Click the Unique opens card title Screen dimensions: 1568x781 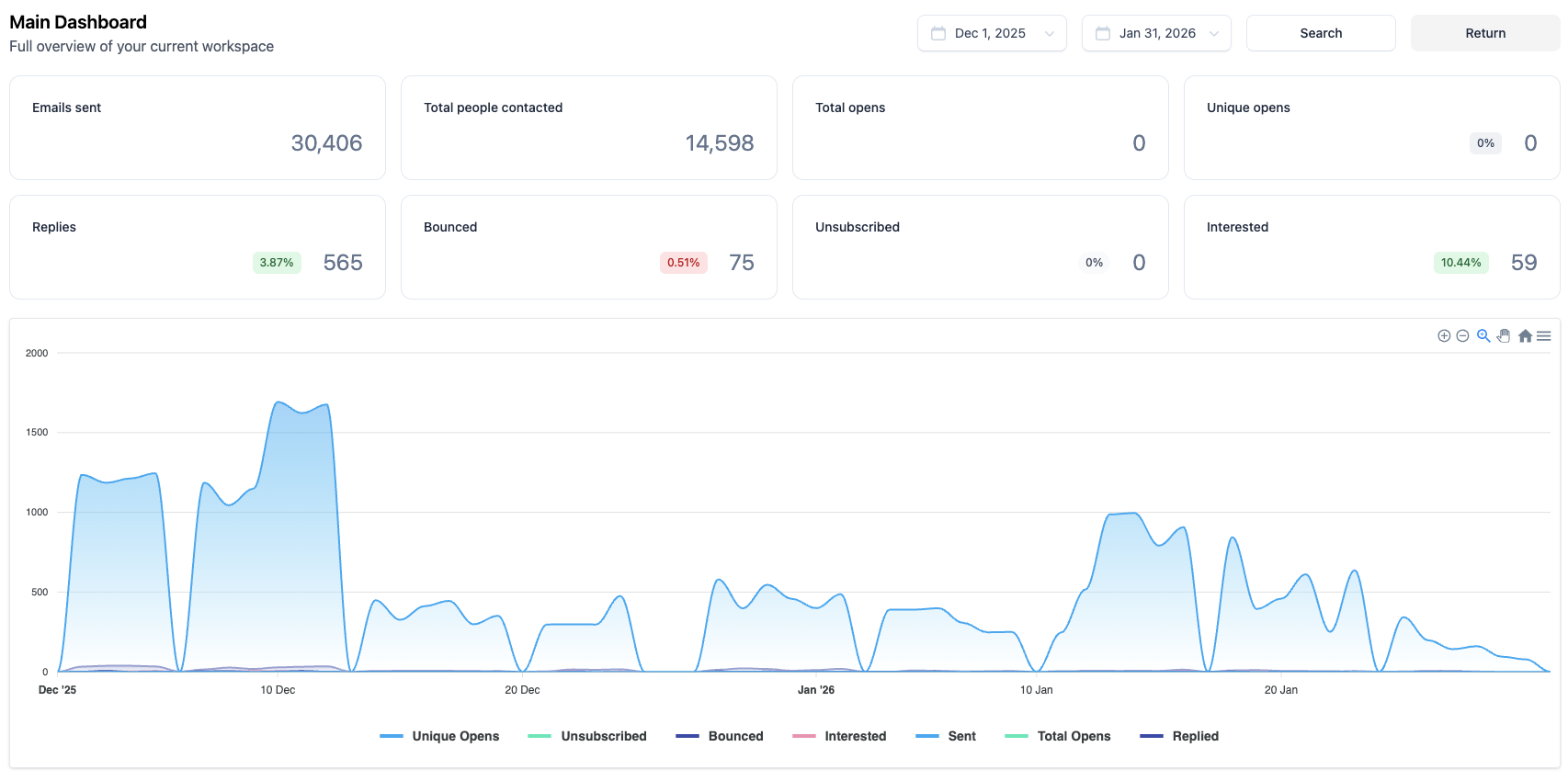(x=1248, y=108)
